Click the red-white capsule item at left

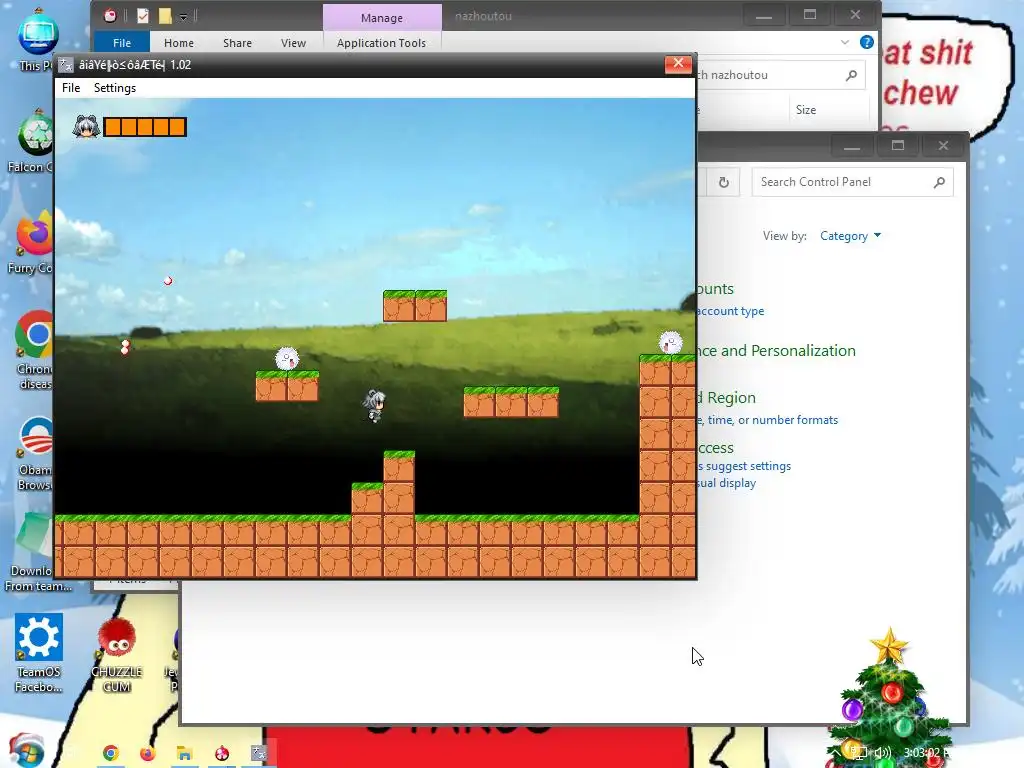(x=125, y=347)
